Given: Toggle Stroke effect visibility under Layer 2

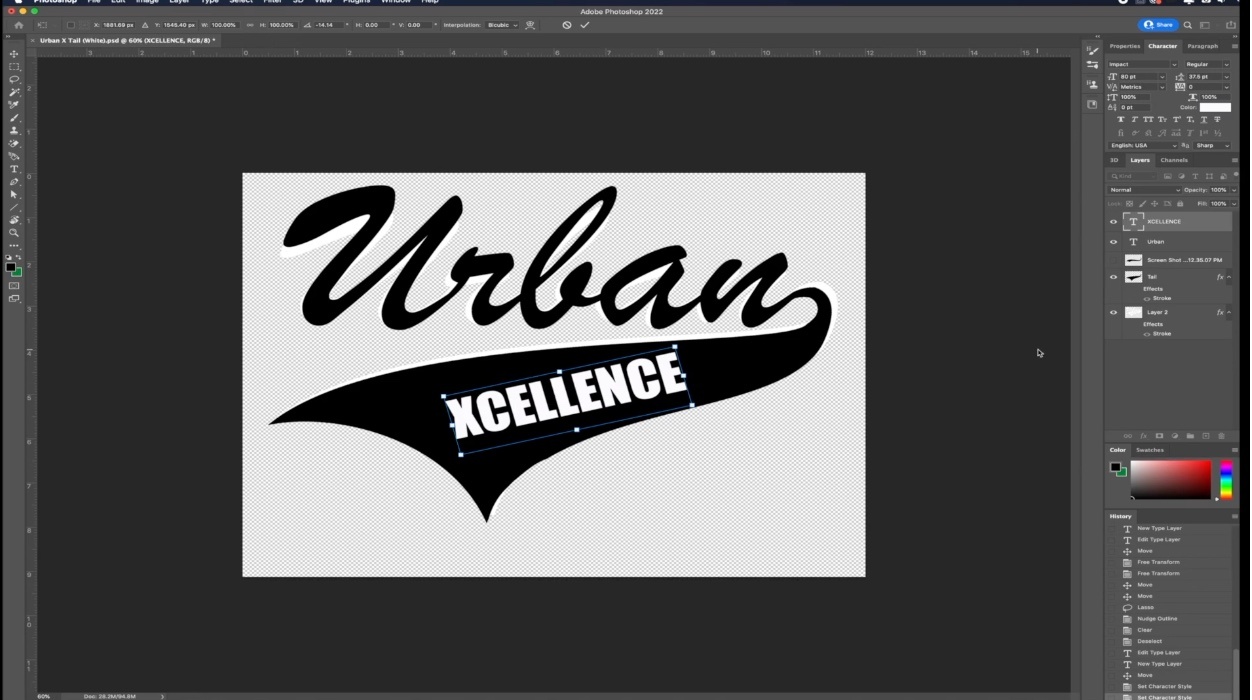Looking at the screenshot, I should [x=1147, y=334].
